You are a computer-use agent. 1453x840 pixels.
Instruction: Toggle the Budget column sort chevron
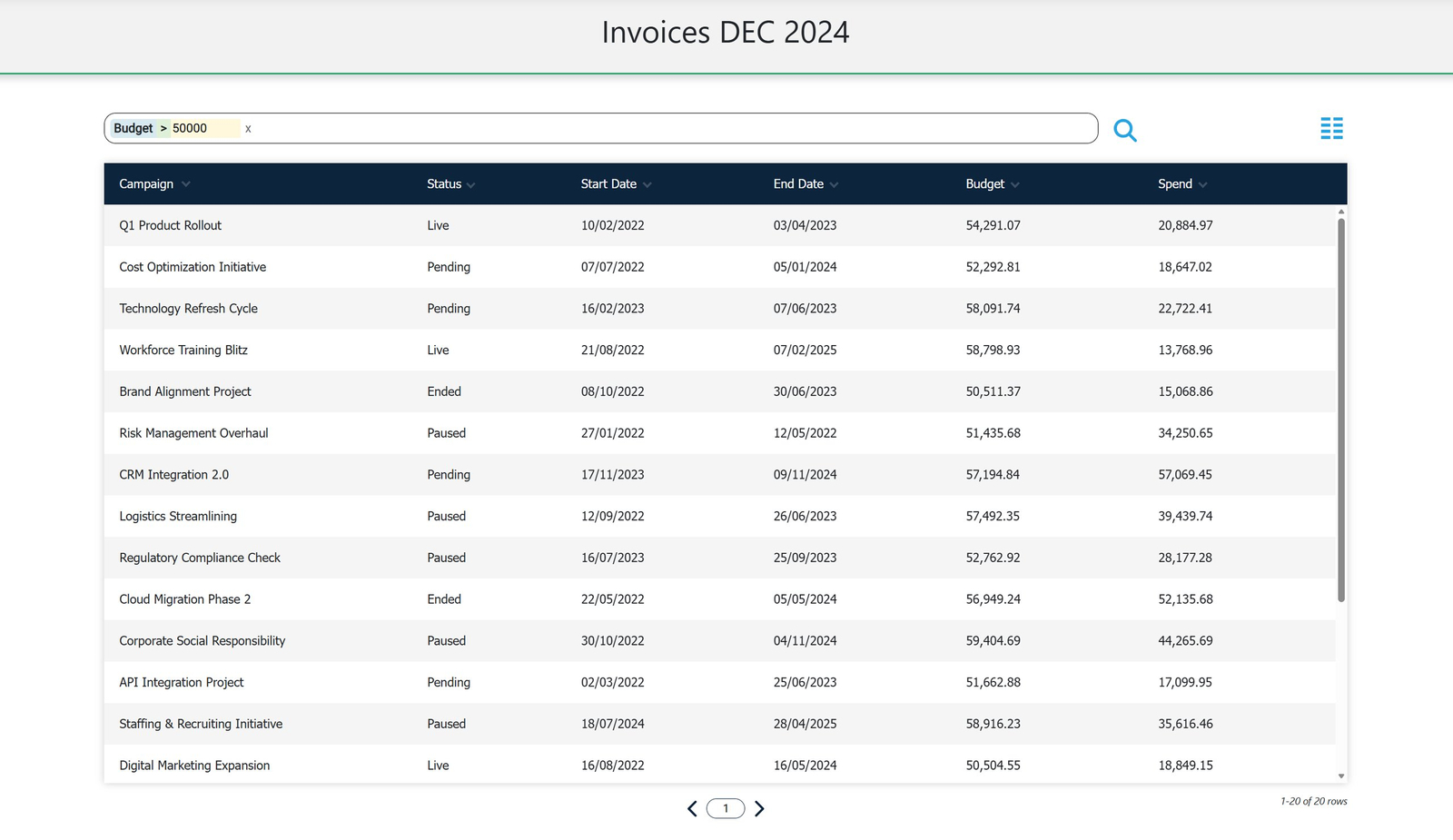(1014, 184)
